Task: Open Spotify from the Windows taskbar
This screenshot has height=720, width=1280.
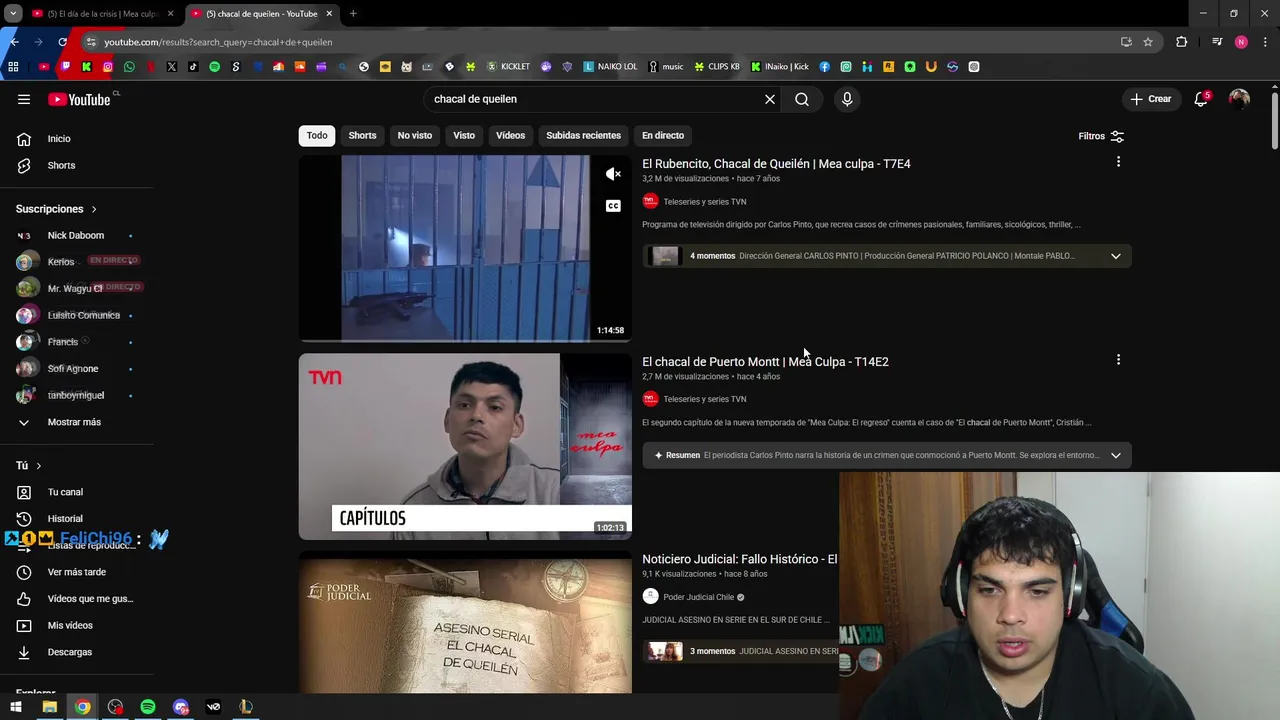Action: click(148, 707)
